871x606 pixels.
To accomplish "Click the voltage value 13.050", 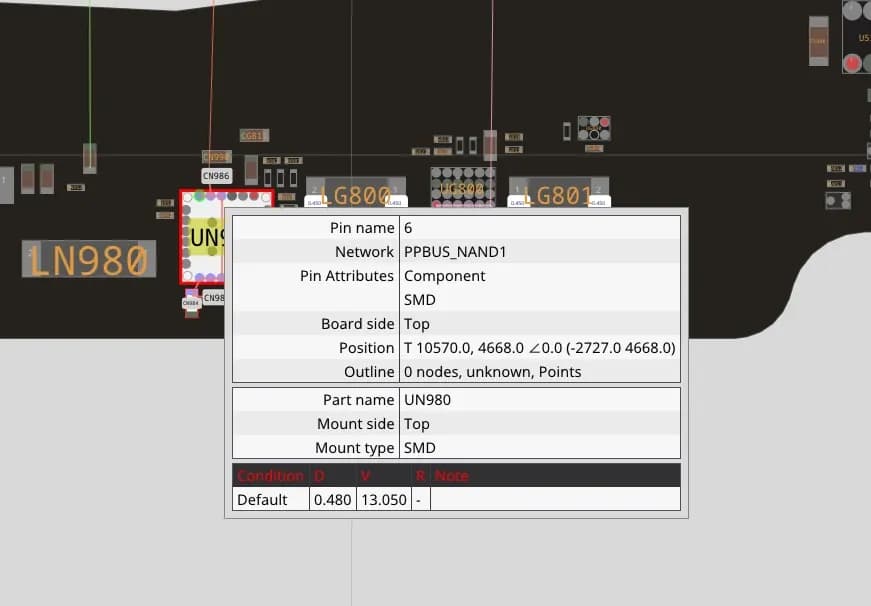I will [x=384, y=500].
